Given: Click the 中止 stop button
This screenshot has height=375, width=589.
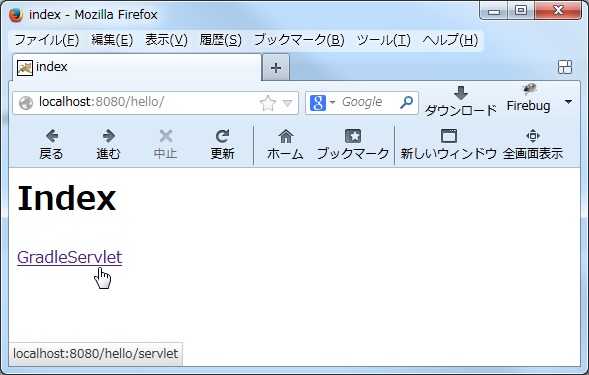Looking at the screenshot, I should coord(165,144).
